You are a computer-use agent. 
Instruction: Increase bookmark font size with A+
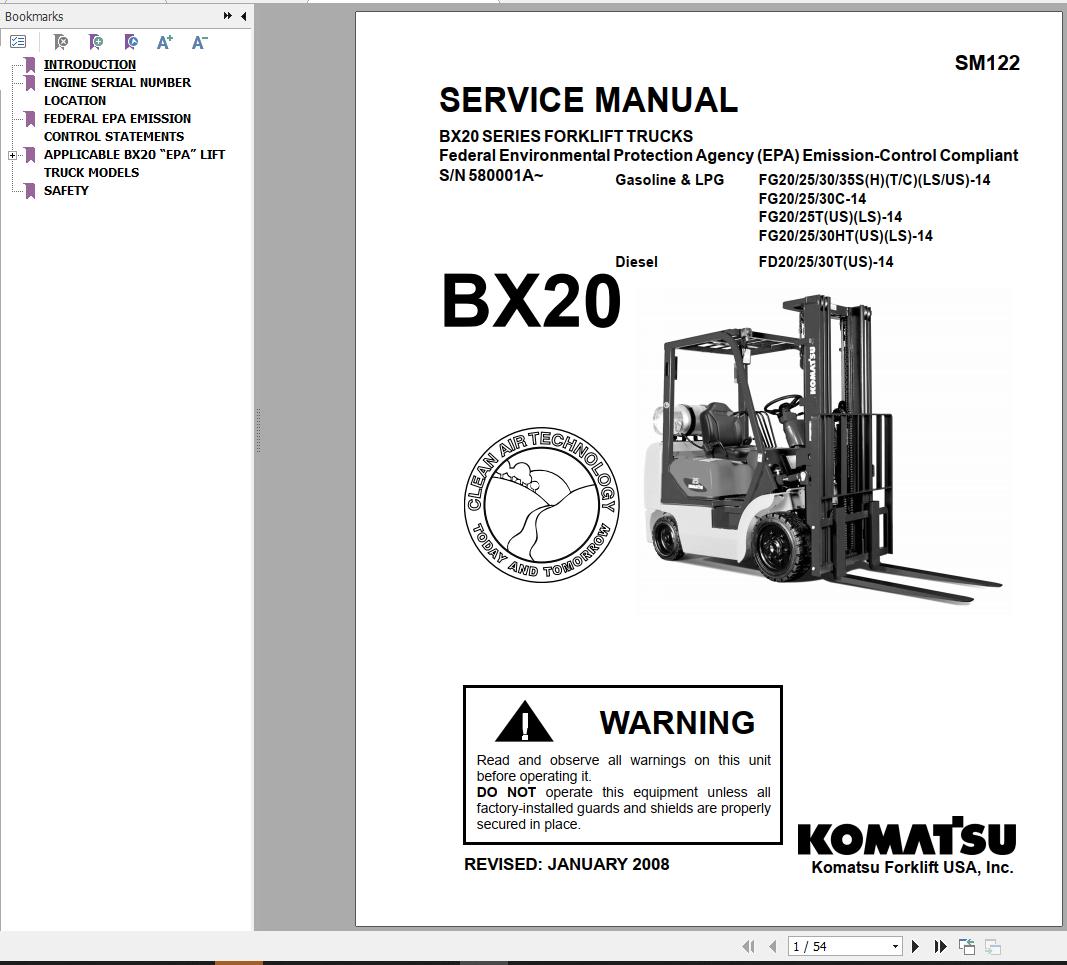pyautogui.click(x=165, y=42)
